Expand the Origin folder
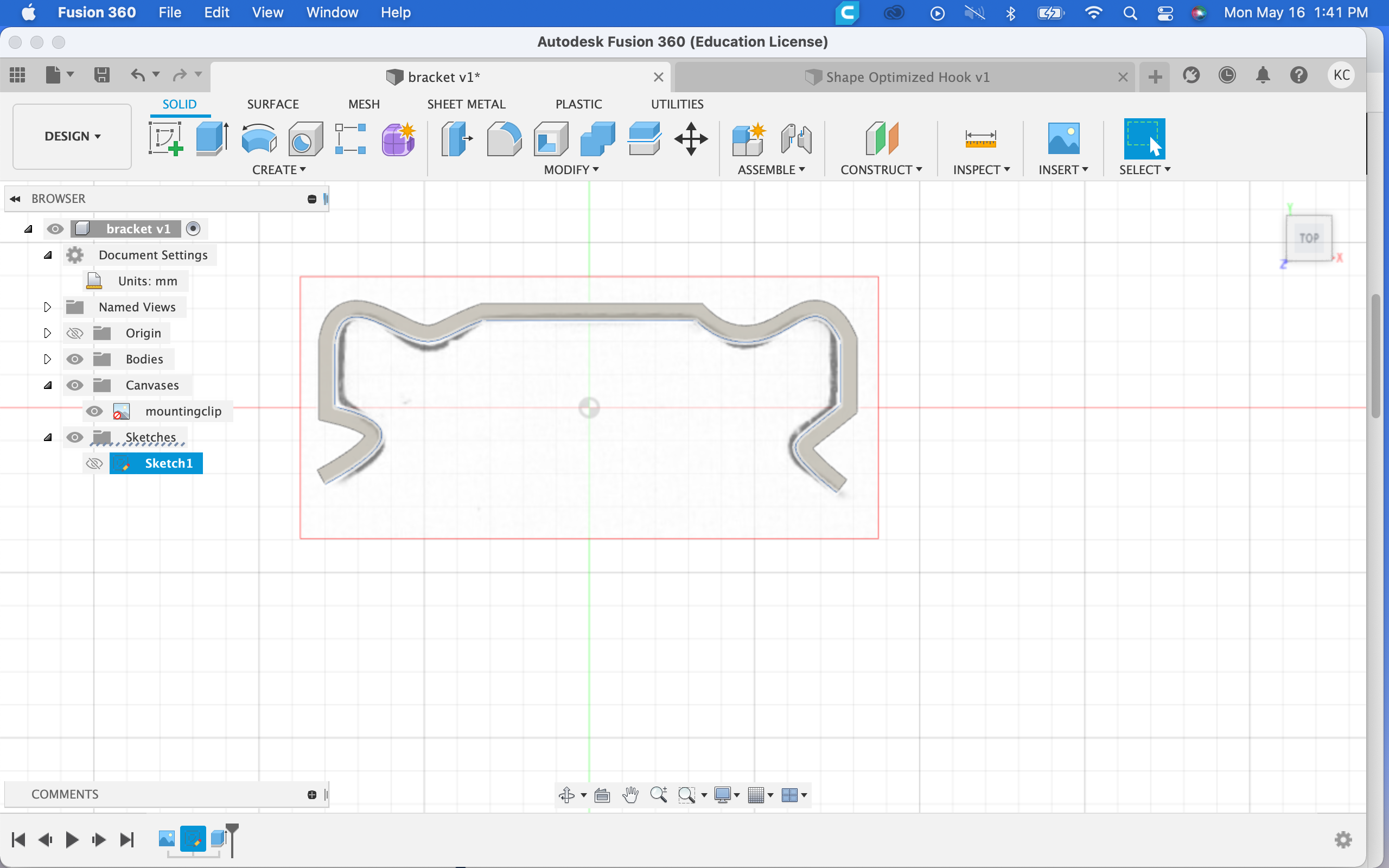Screen dimensions: 1389x868 pos(47,332)
